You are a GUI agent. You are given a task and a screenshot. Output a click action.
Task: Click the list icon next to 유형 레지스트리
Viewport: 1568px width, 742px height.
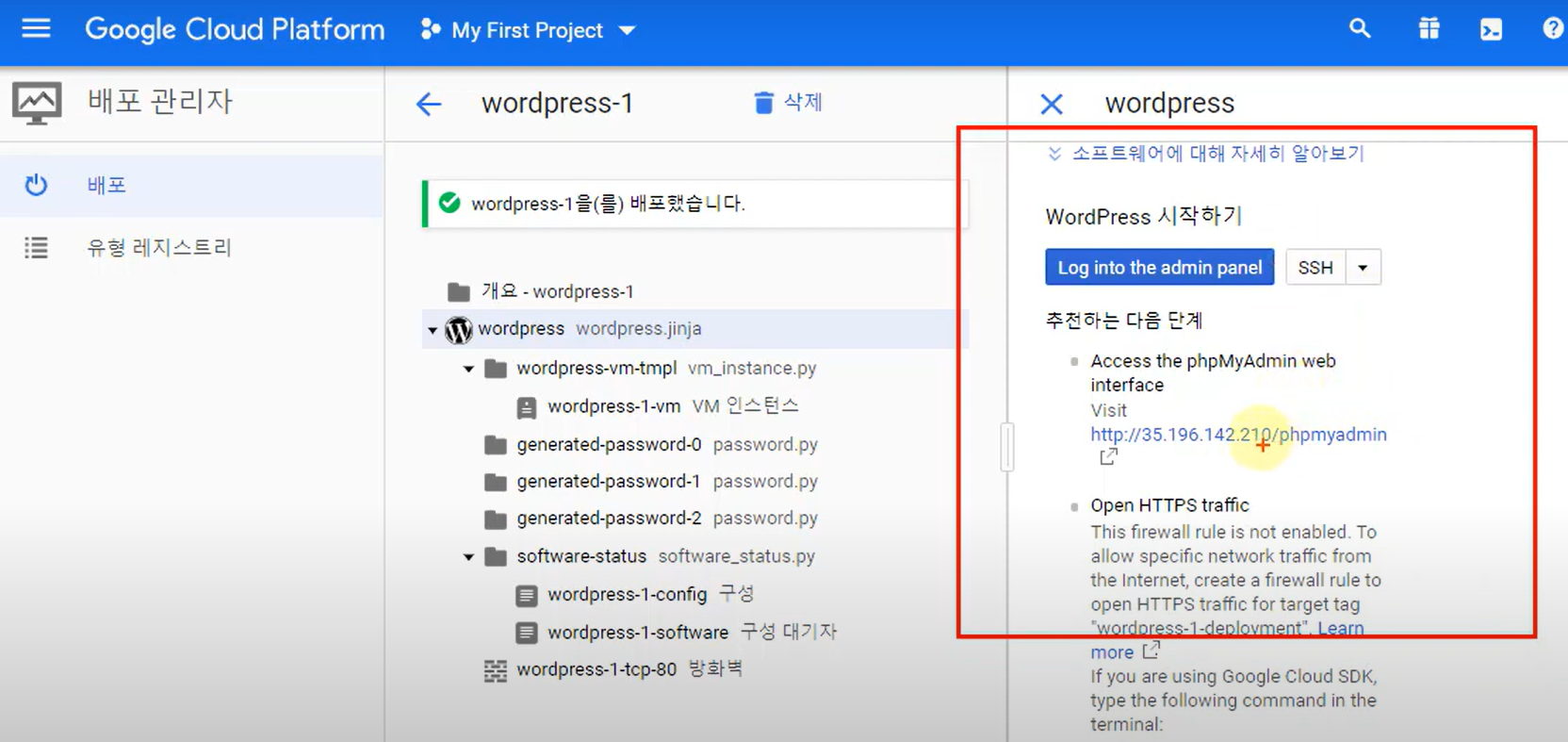coord(36,248)
